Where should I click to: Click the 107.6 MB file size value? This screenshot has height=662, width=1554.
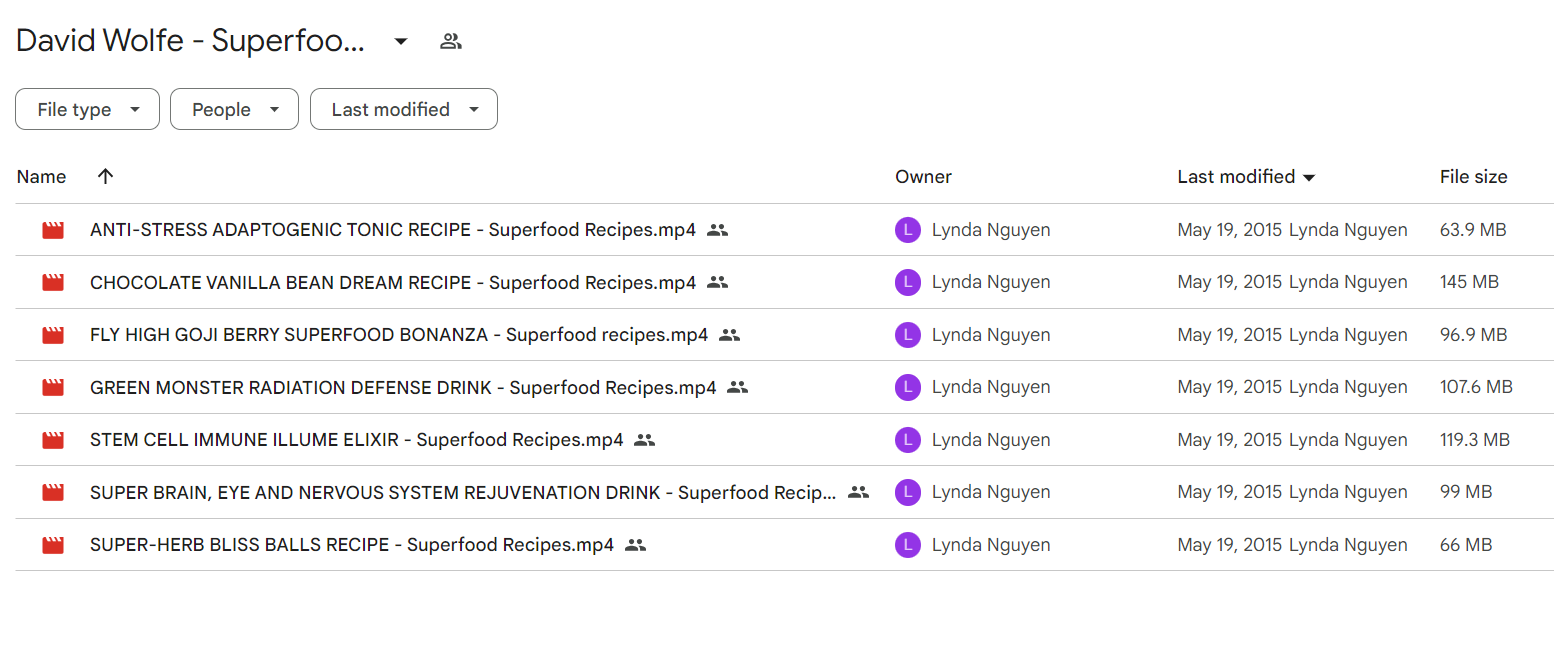click(x=1476, y=387)
